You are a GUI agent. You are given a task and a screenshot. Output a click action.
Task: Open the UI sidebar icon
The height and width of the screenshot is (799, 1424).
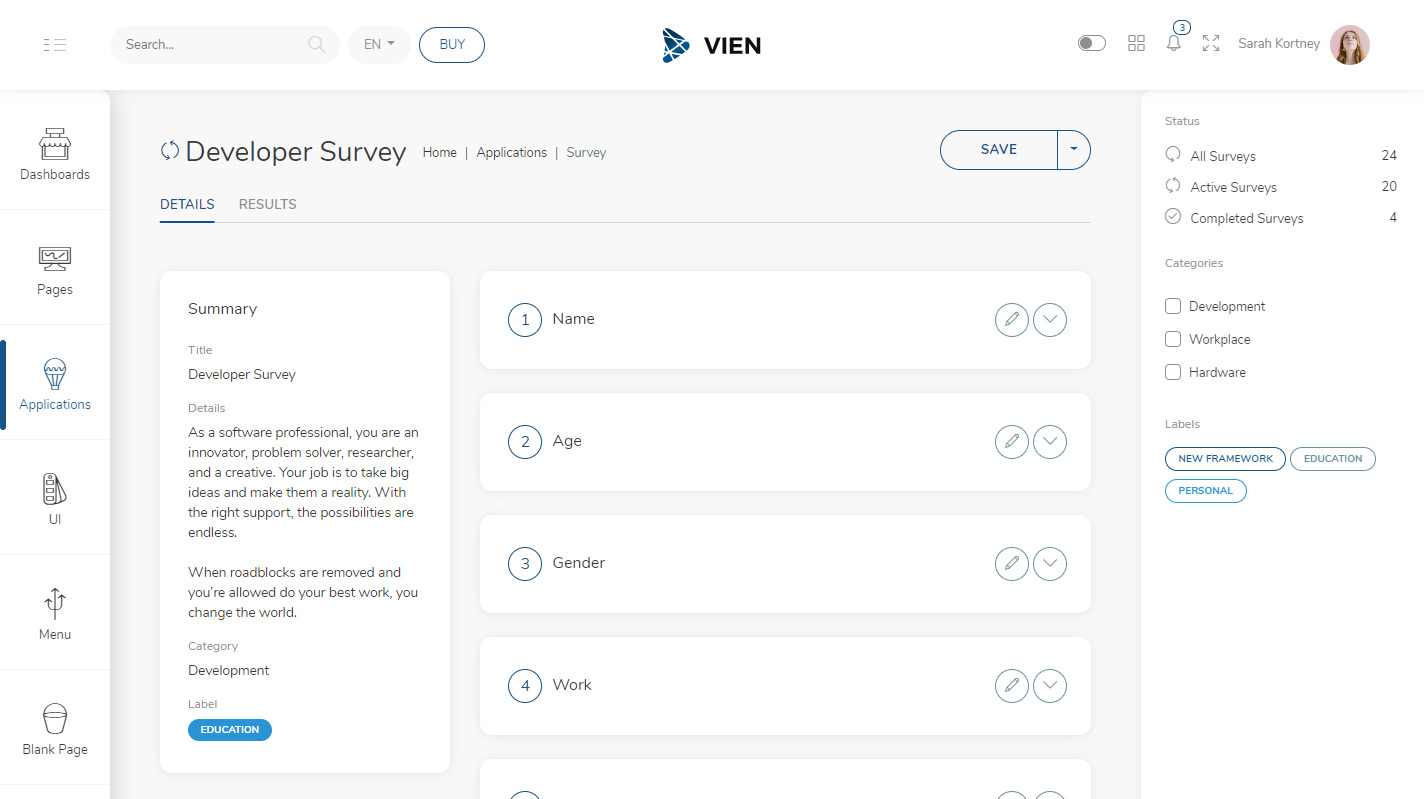(55, 489)
